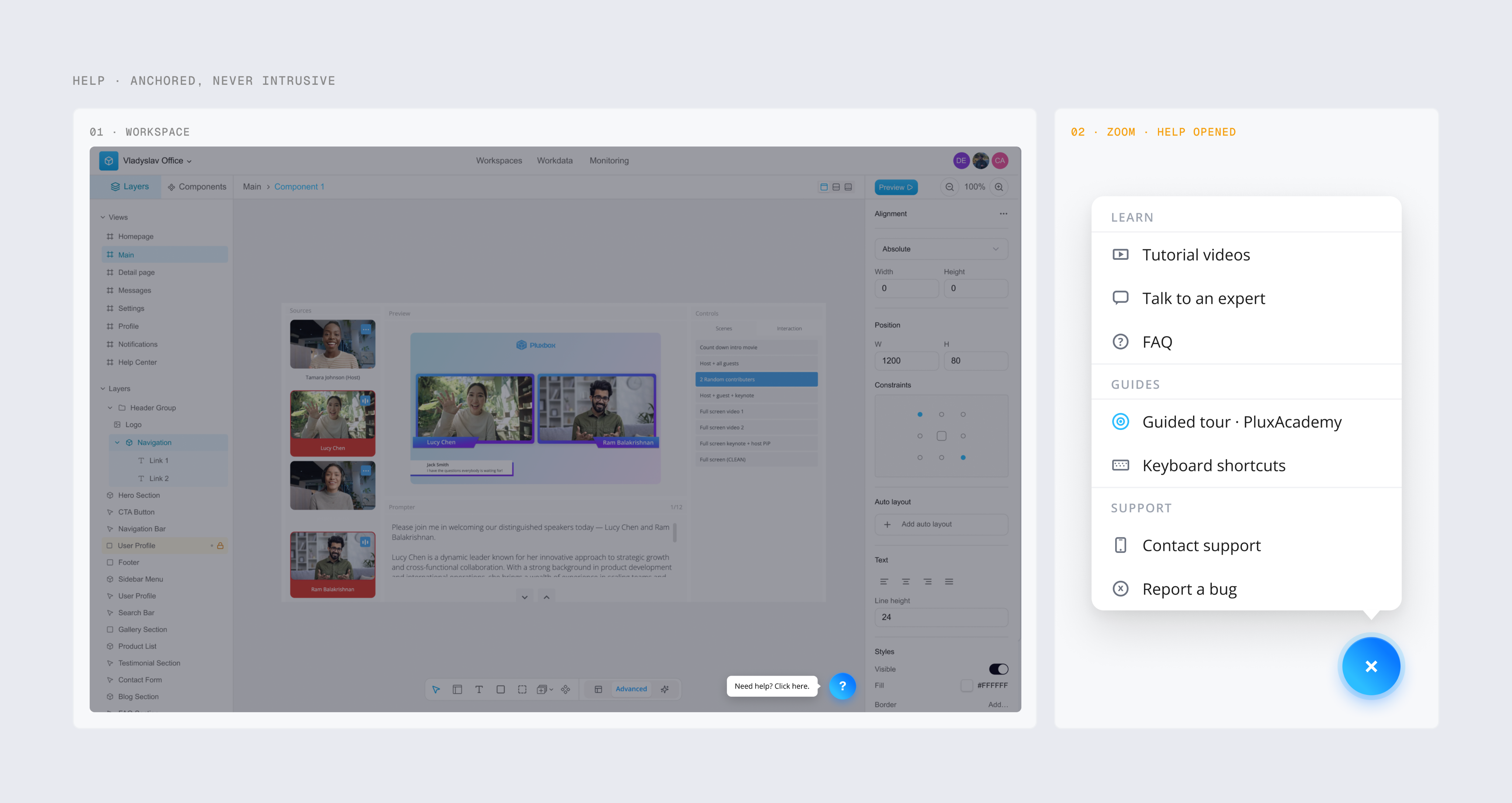Select the dashed selection box tool
The image size is (1512, 803).
[522, 689]
